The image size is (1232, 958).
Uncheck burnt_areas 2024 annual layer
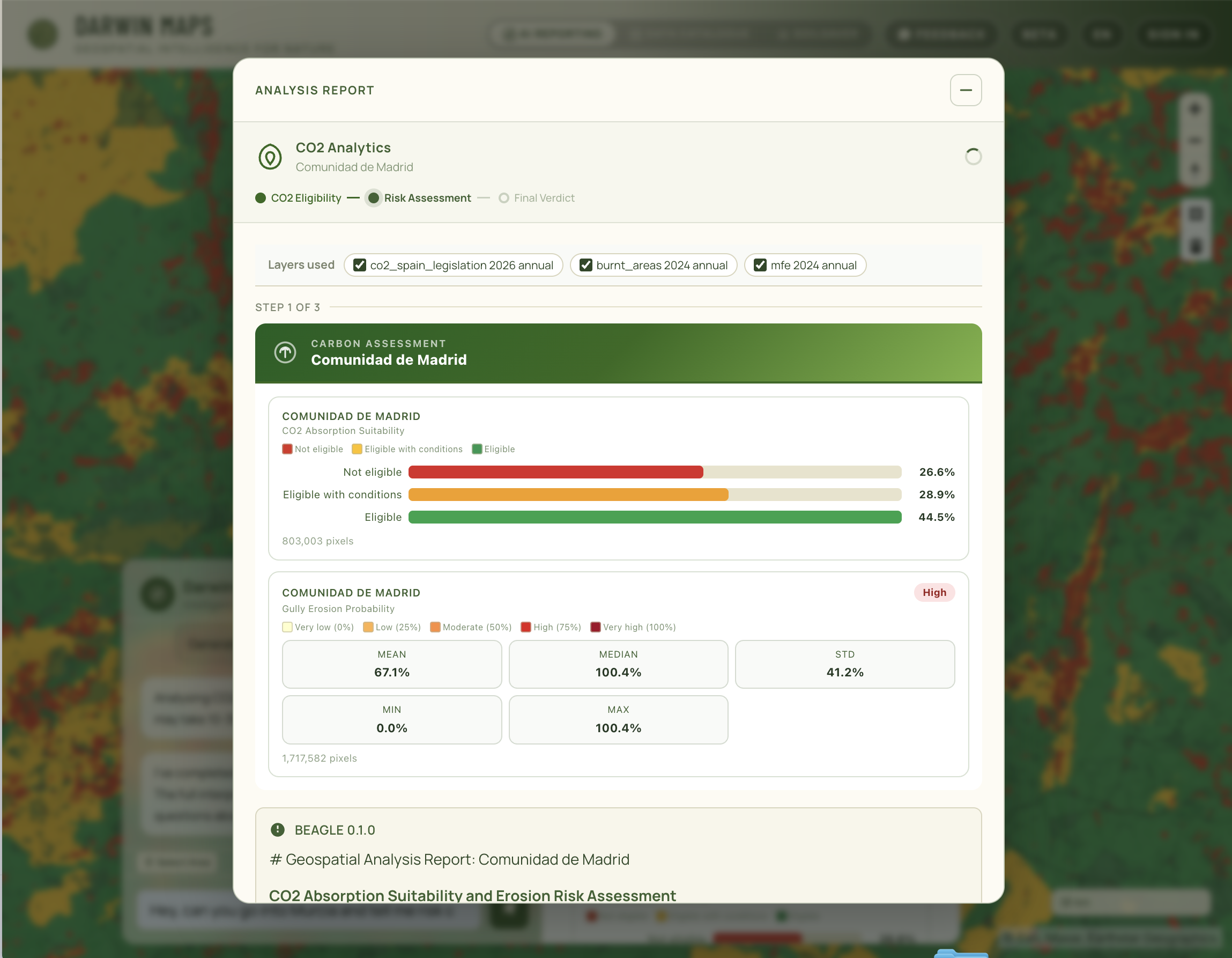coord(585,266)
